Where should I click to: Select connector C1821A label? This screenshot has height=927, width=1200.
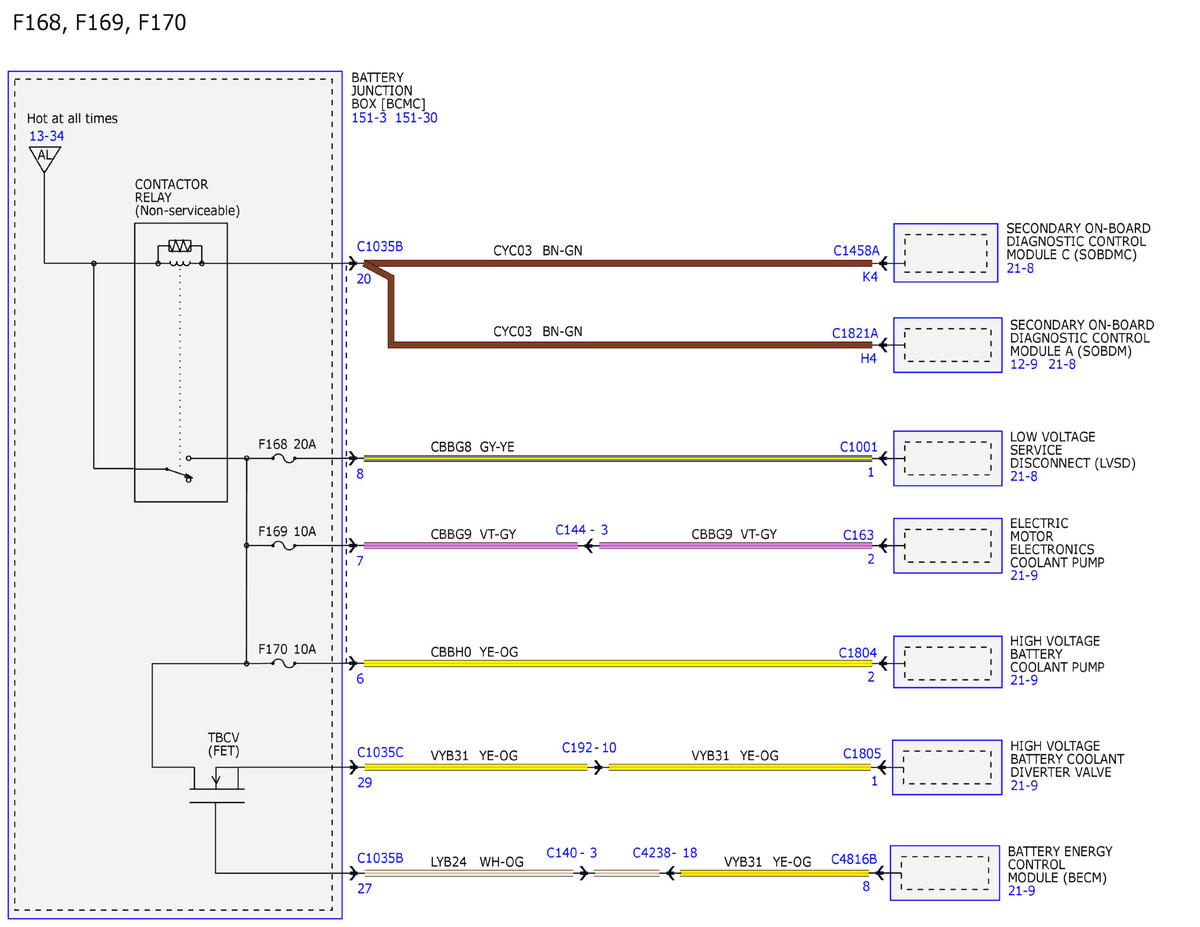tap(855, 333)
